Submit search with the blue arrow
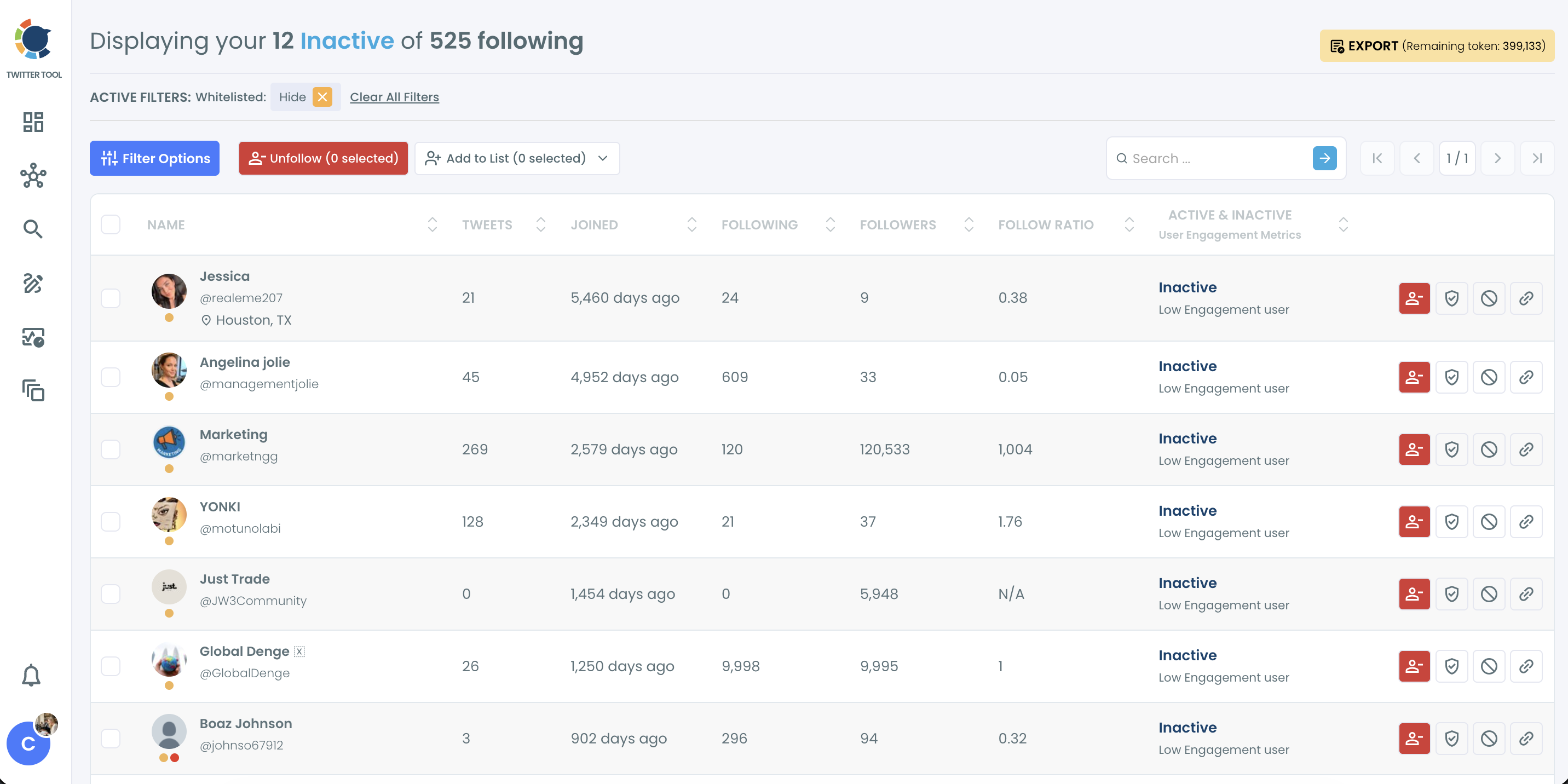1568x784 pixels. pos(1324,158)
